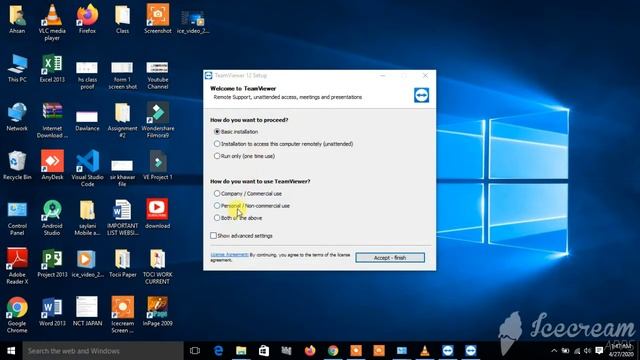Pick Company / Commercial use option
This screenshot has height=360, width=640.
pos(217,193)
